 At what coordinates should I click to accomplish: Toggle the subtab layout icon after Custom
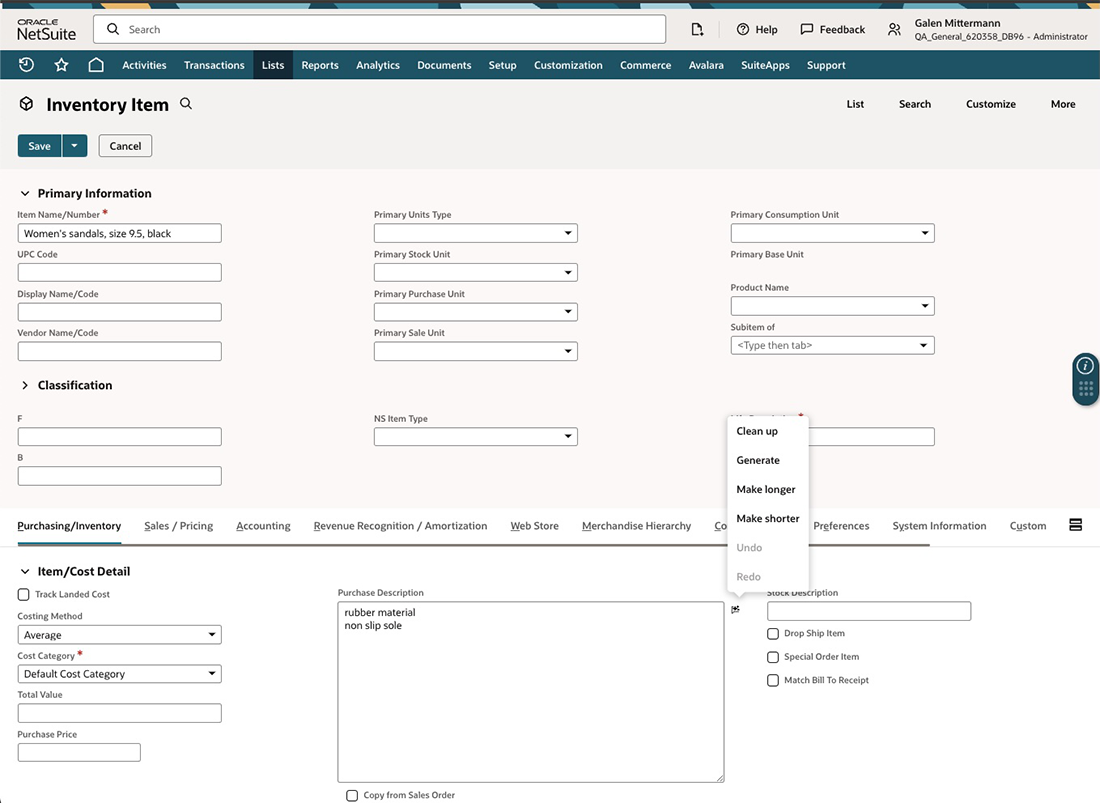click(1076, 525)
